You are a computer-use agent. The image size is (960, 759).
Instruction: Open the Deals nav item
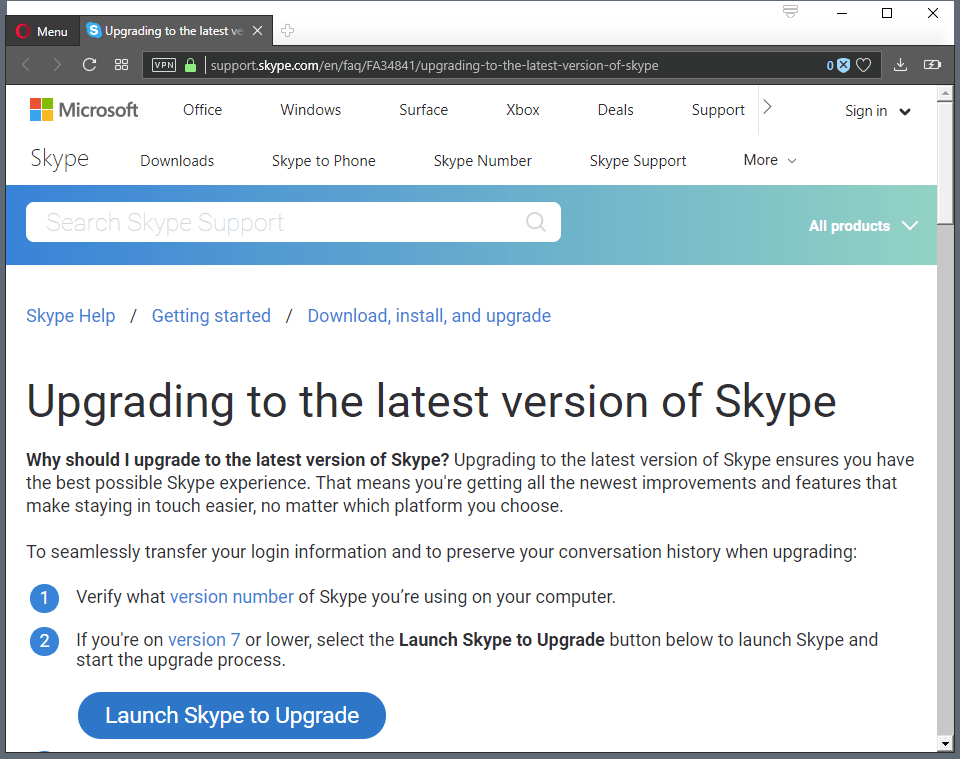[x=615, y=110]
